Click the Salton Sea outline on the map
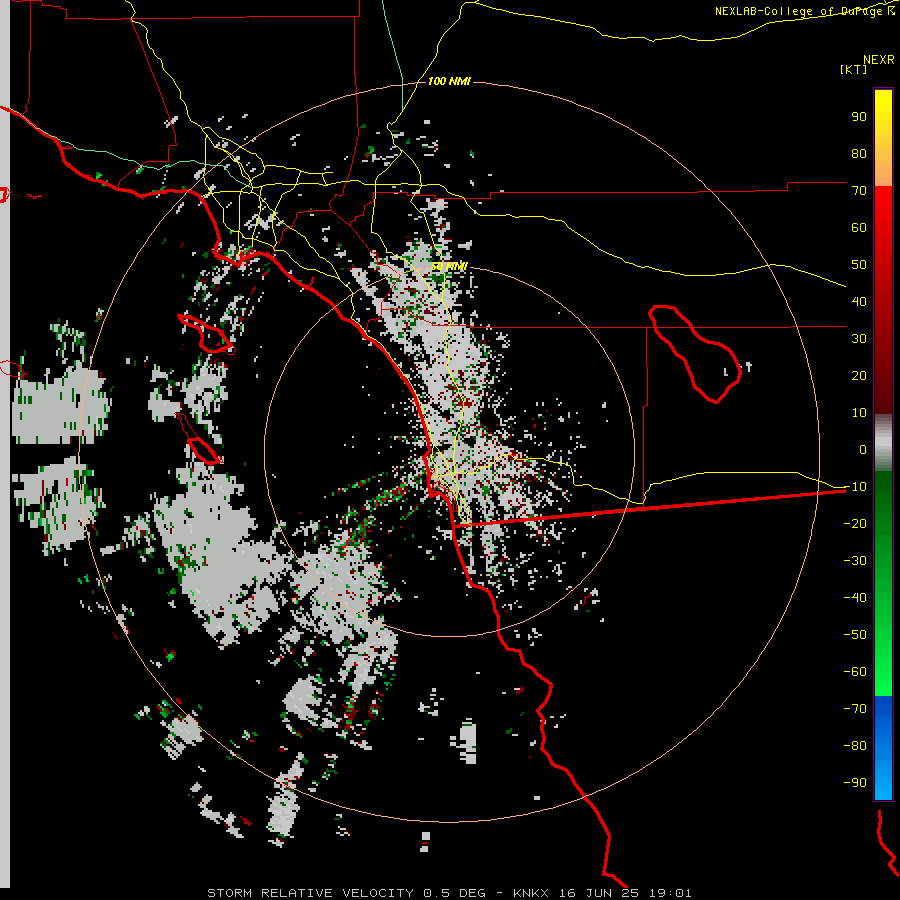900x900 pixels. 694,353
